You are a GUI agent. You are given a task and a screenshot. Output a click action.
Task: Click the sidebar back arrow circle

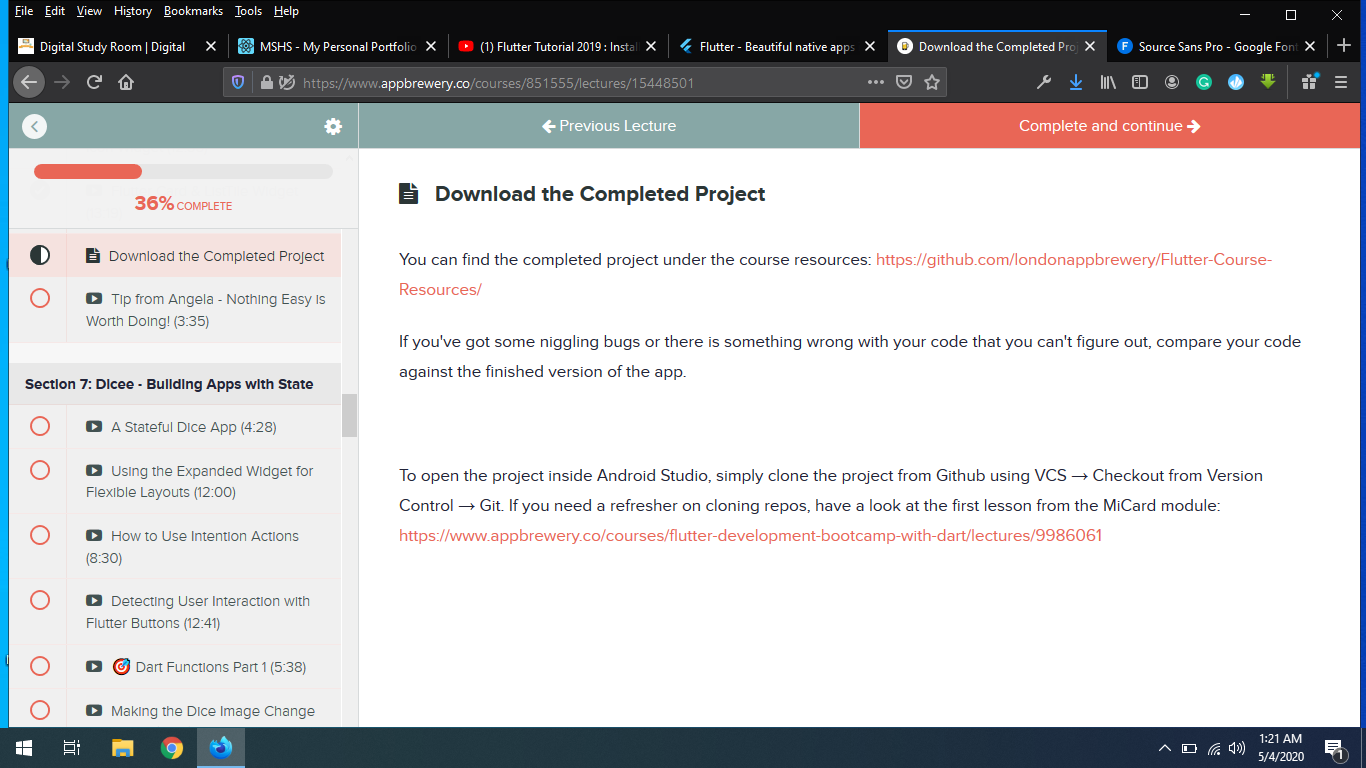[35, 126]
